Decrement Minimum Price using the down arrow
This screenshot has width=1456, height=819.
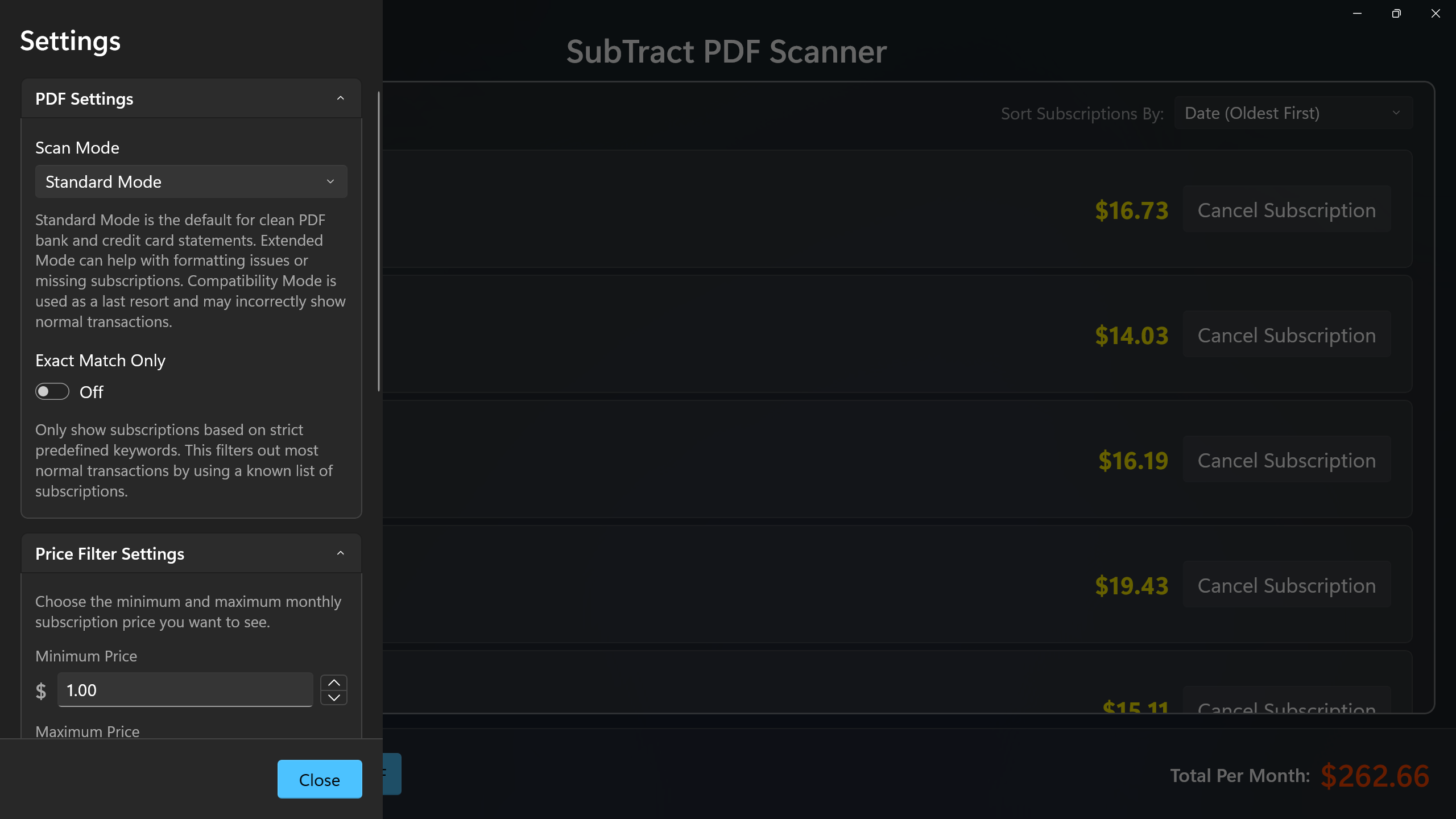[x=333, y=698]
